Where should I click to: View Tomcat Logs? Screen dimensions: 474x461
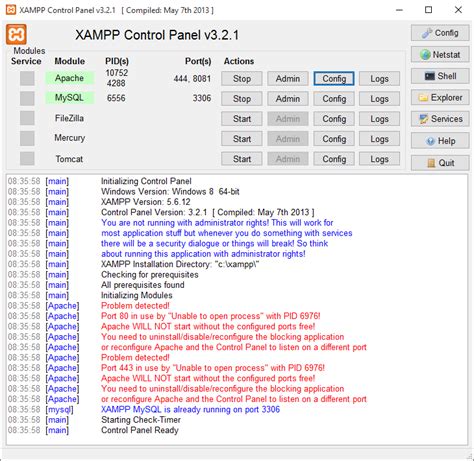[x=379, y=159]
